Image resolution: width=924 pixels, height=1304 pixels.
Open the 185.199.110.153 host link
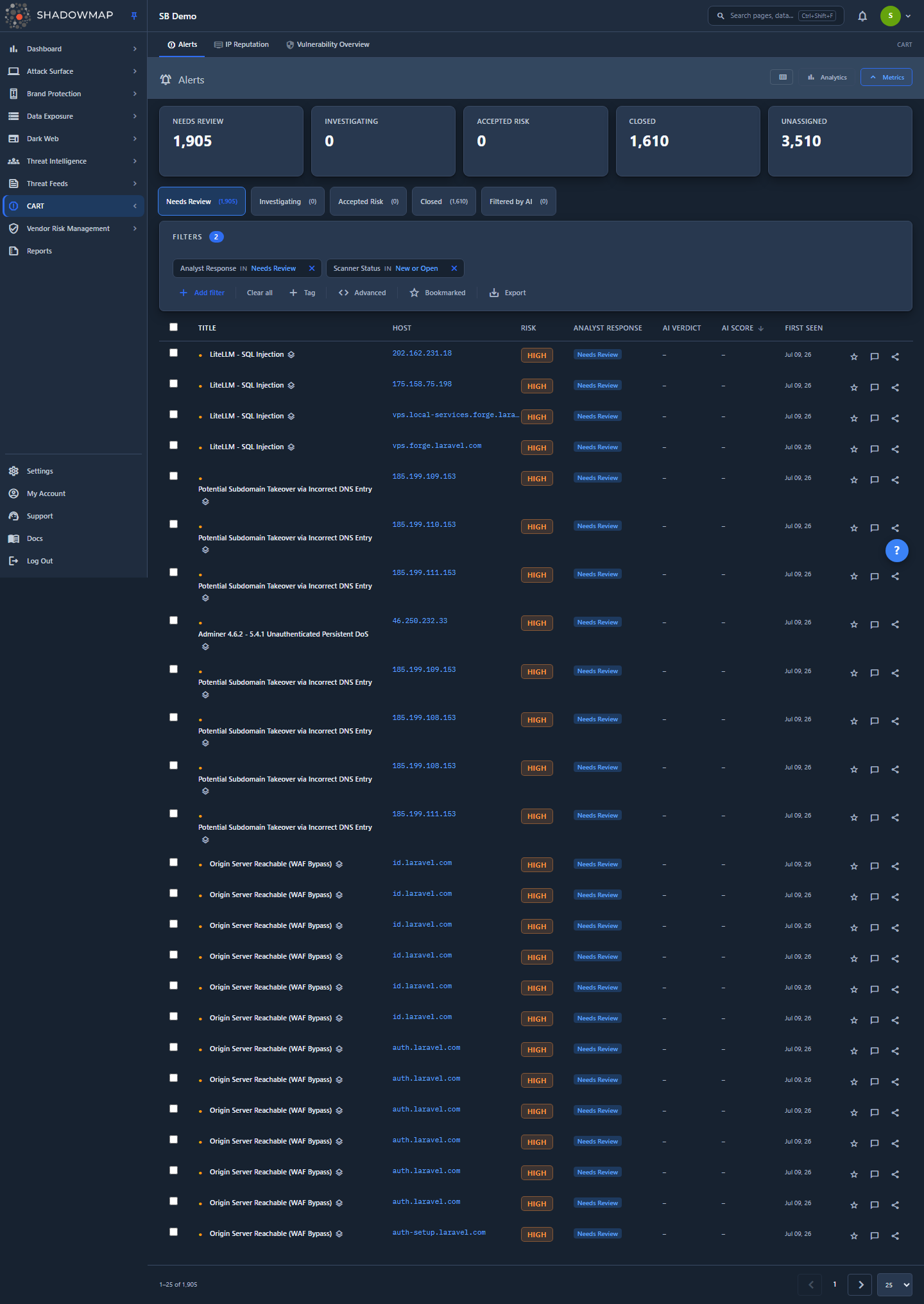424,525
